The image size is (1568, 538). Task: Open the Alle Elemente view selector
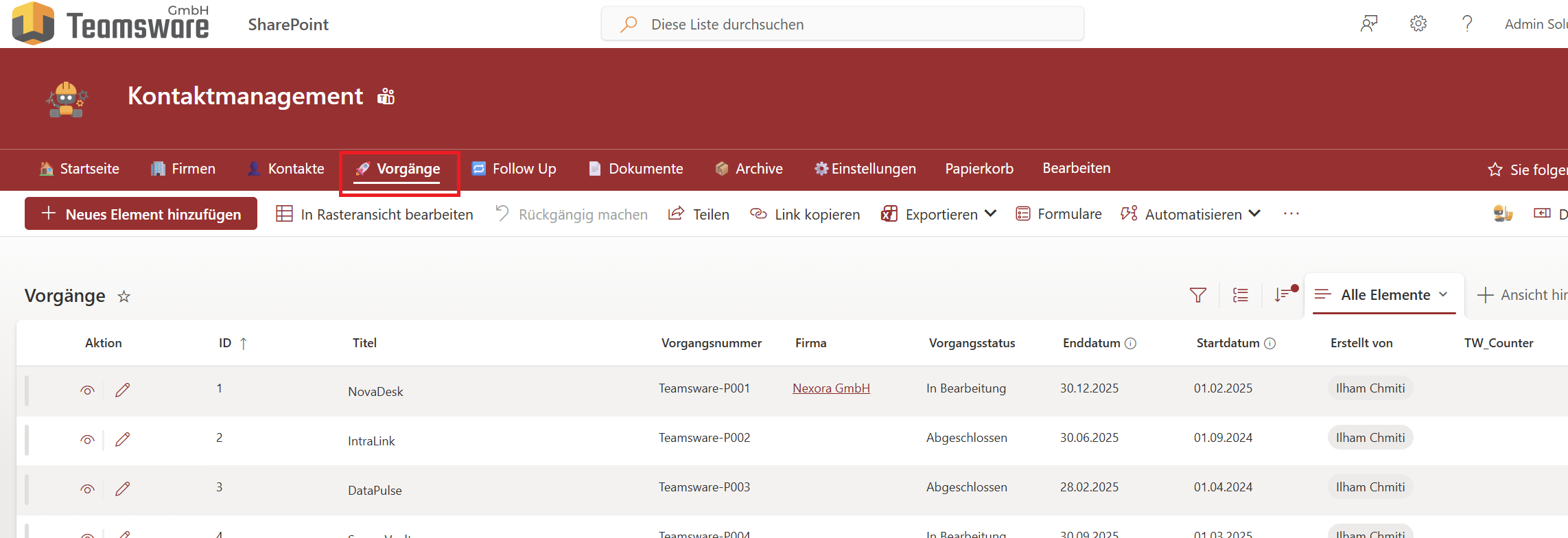[1385, 295]
